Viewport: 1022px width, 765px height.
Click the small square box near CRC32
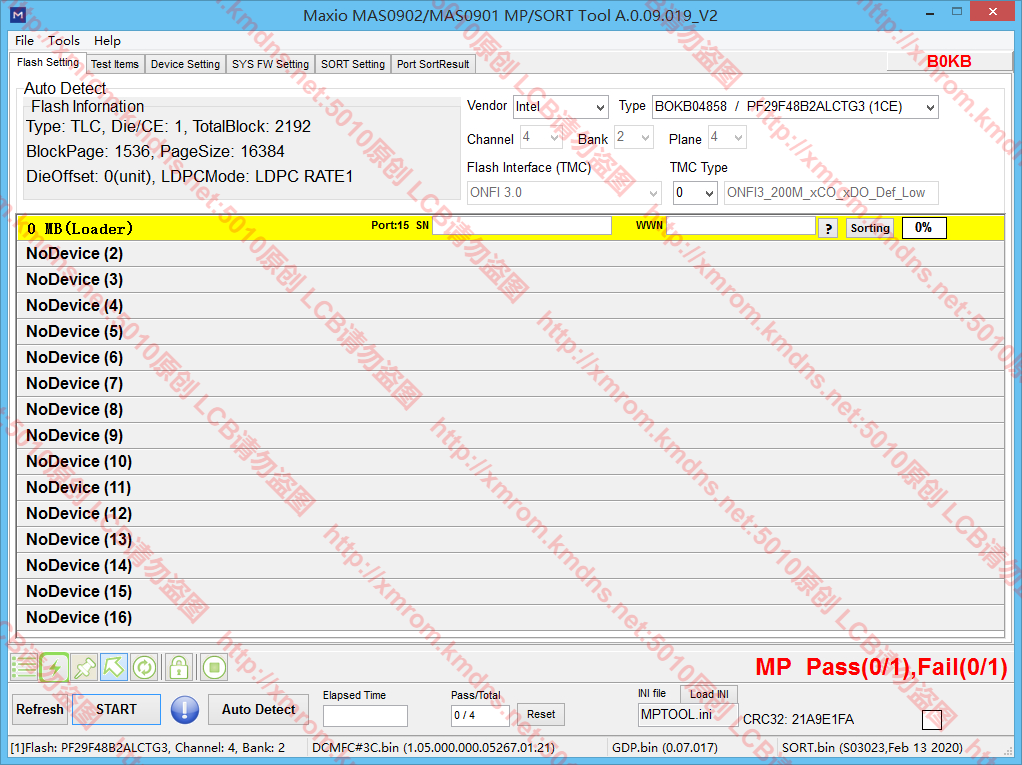coord(931,720)
